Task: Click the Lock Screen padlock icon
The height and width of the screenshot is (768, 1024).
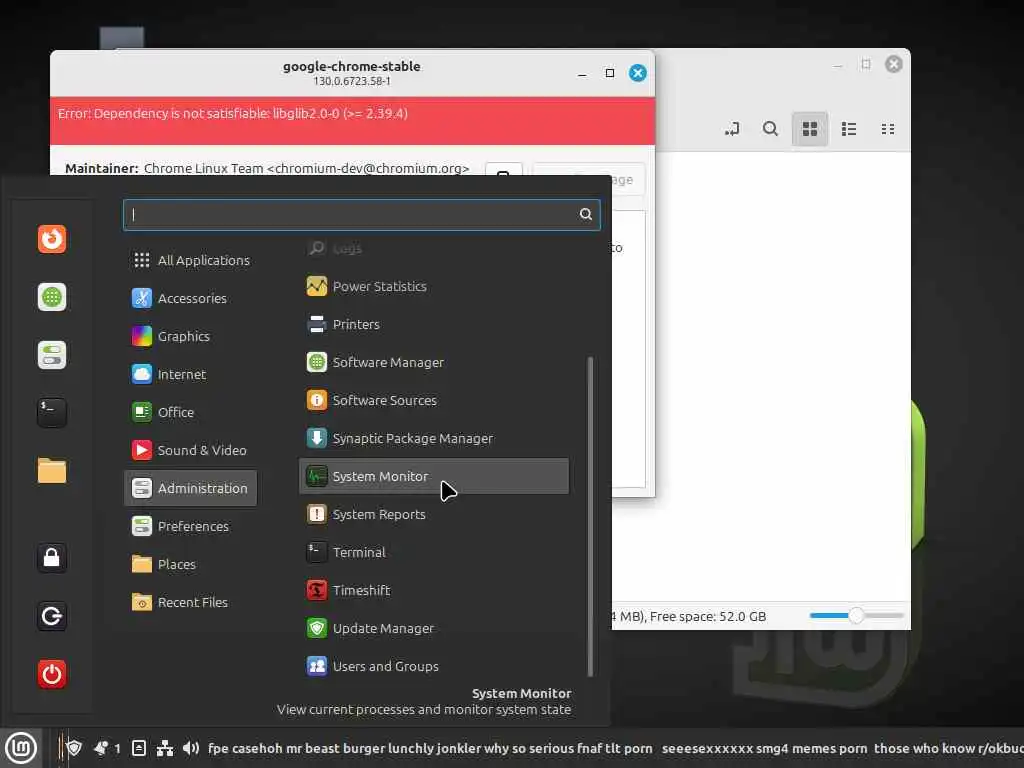Action: pos(52,558)
